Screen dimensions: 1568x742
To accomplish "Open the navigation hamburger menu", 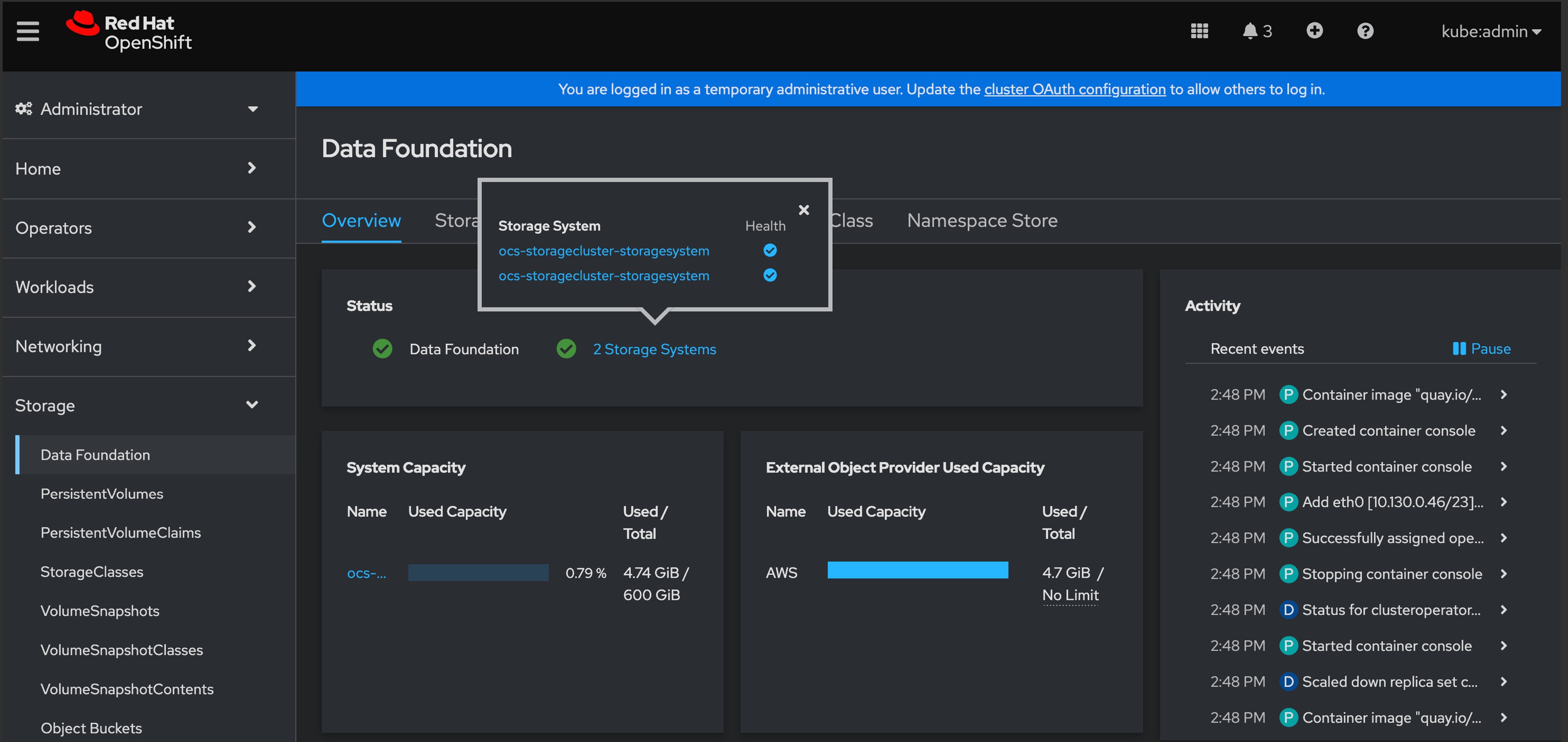I will coord(28,31).
